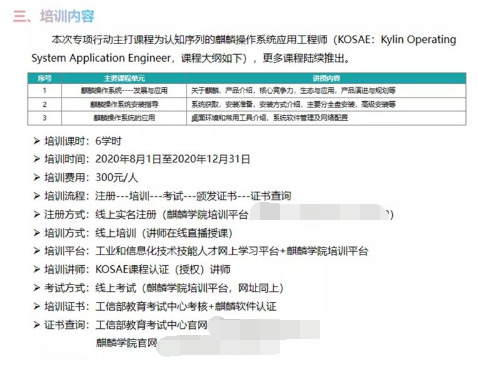Click the table cell numbered '1'
The width and height of the screenshot is (478, 369).
[x=44, y=90]
